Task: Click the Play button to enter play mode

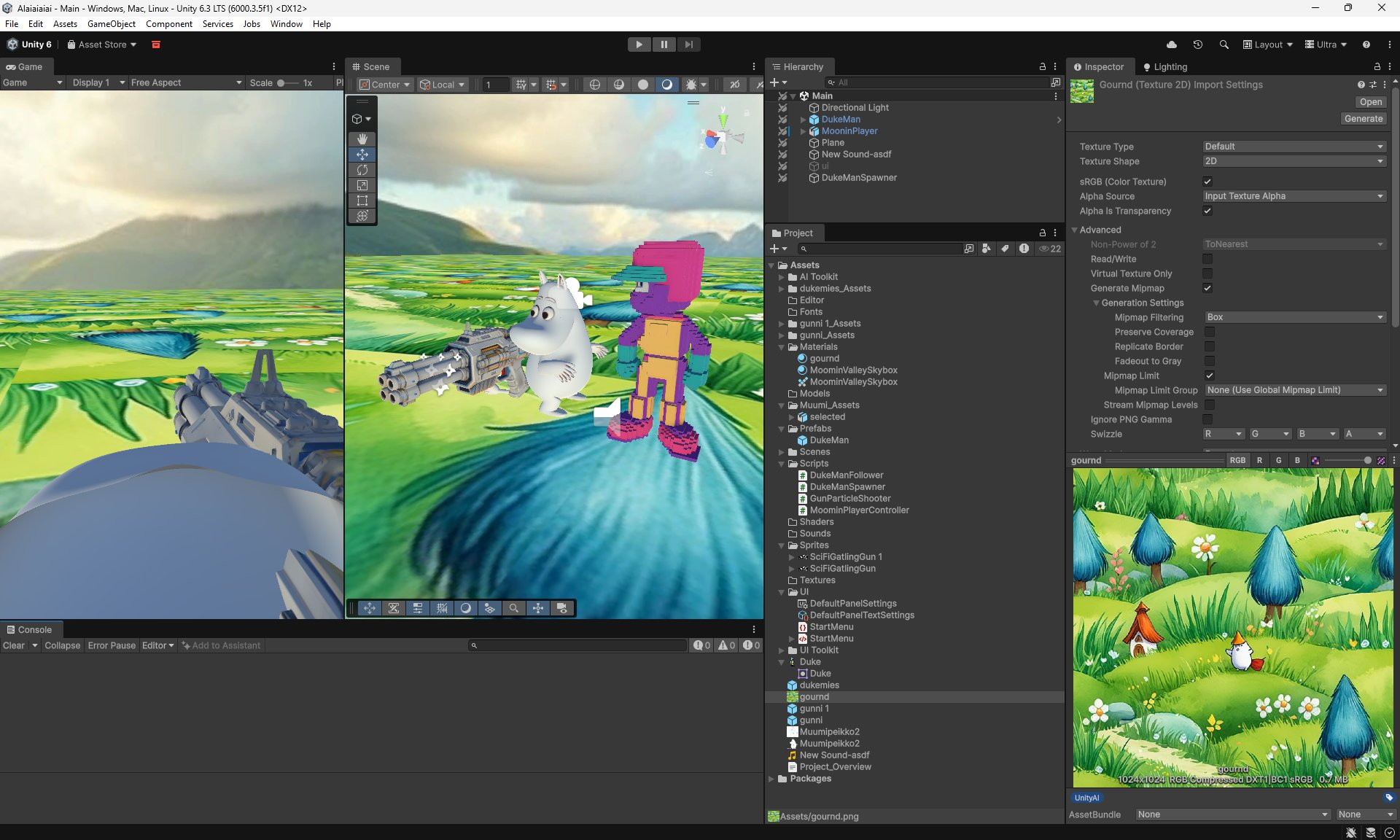Action: [x=639, y=44]
